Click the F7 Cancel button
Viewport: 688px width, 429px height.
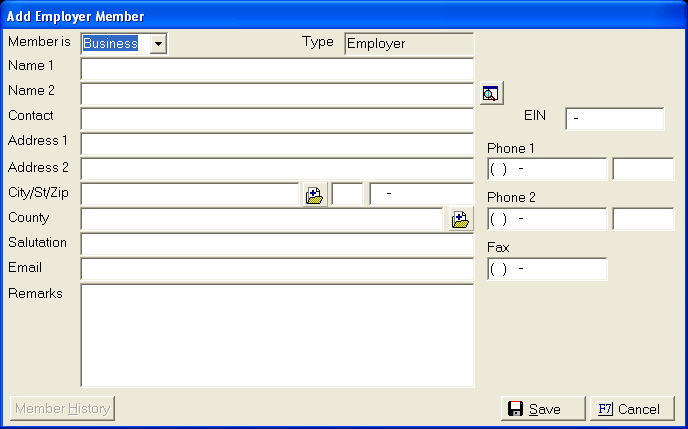[632, 409]
